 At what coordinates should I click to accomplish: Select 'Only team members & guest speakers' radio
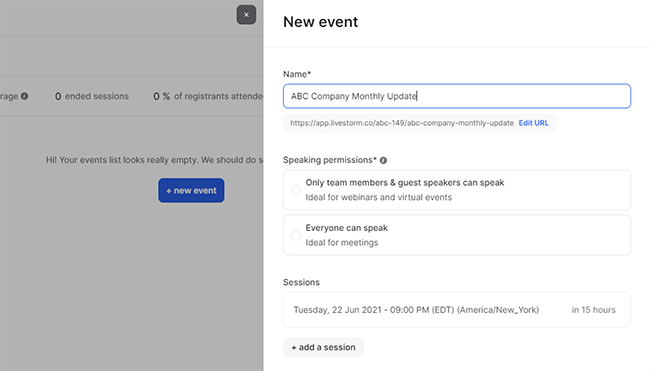(296, 190)
